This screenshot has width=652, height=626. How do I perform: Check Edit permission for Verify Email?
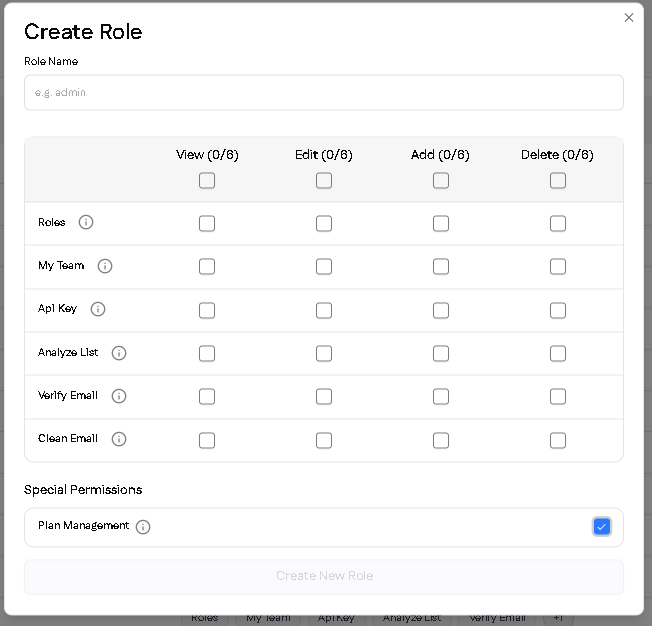click(x=324, y=397)
